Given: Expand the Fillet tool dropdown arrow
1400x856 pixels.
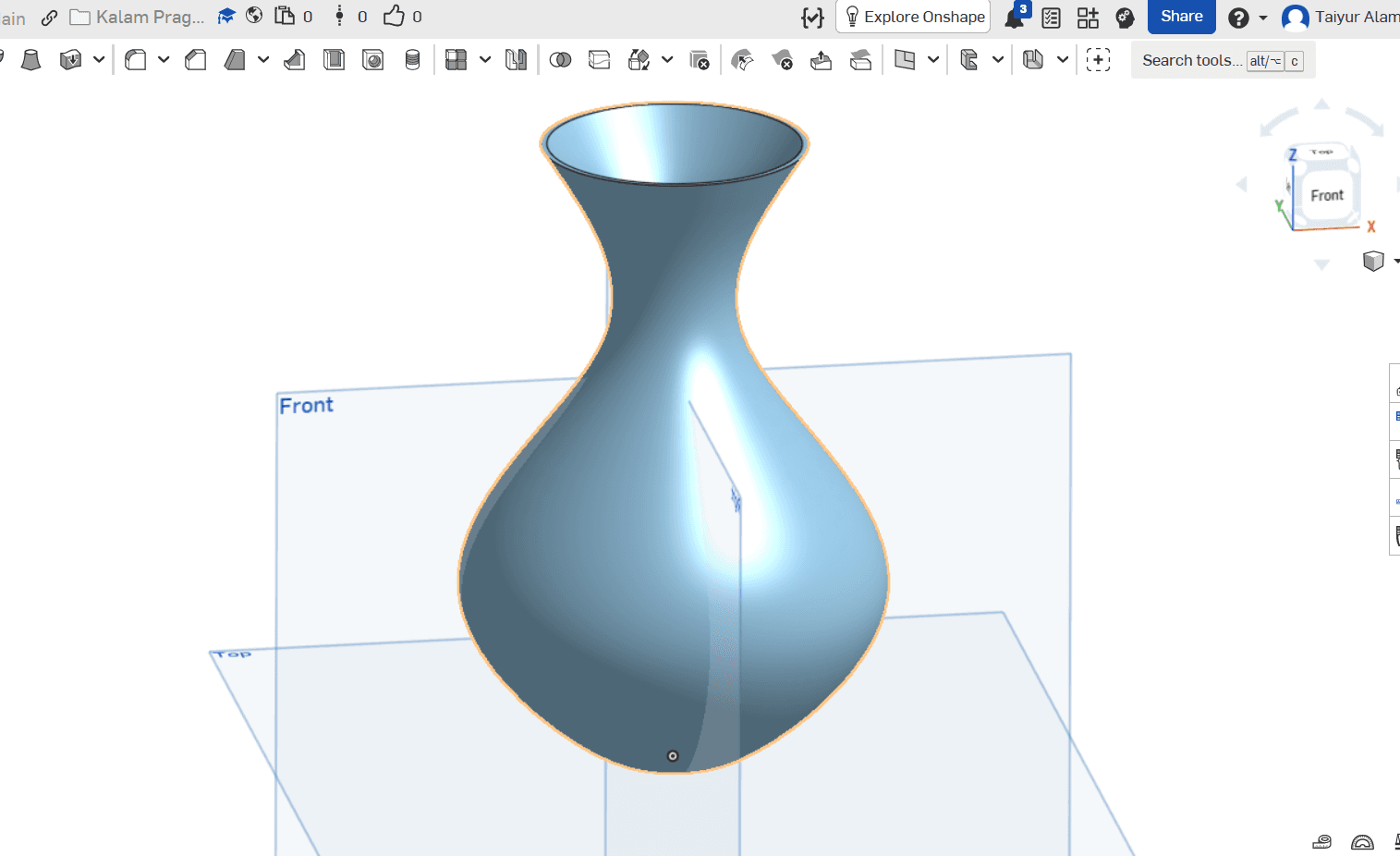Looking at the screenshot, I should point(164,60).
